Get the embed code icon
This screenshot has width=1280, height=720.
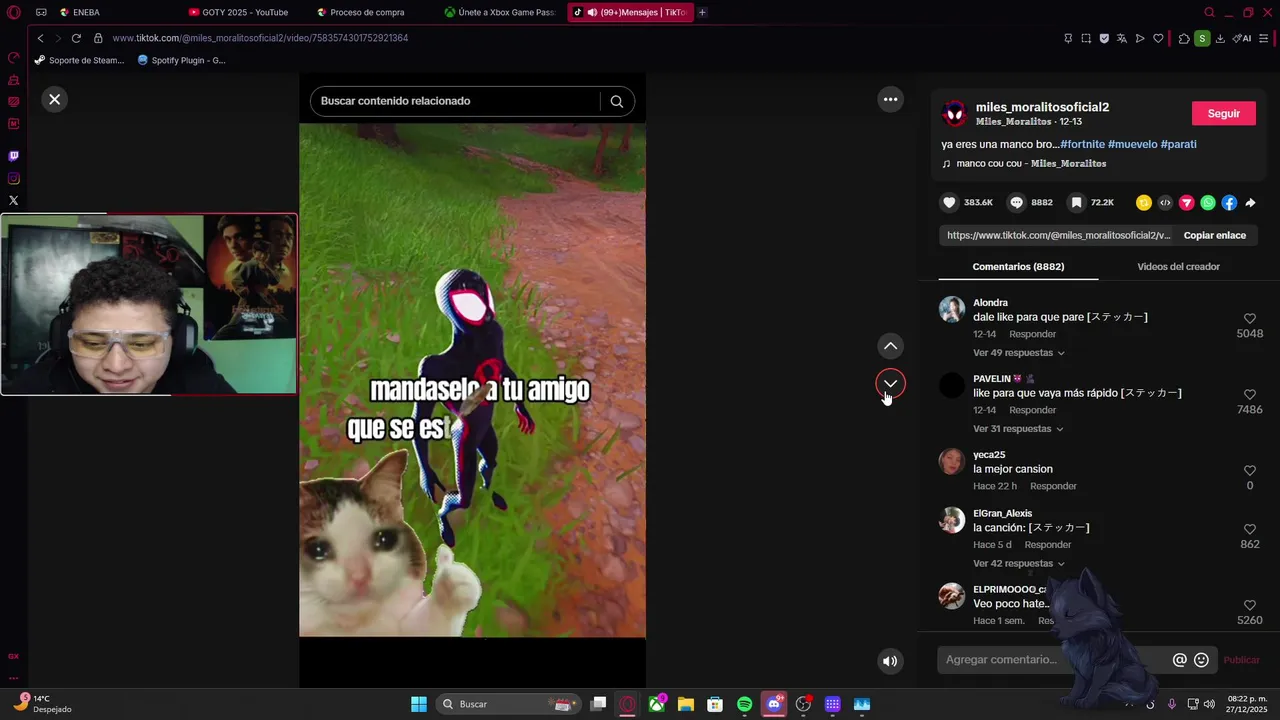(x=1165, y=202)
